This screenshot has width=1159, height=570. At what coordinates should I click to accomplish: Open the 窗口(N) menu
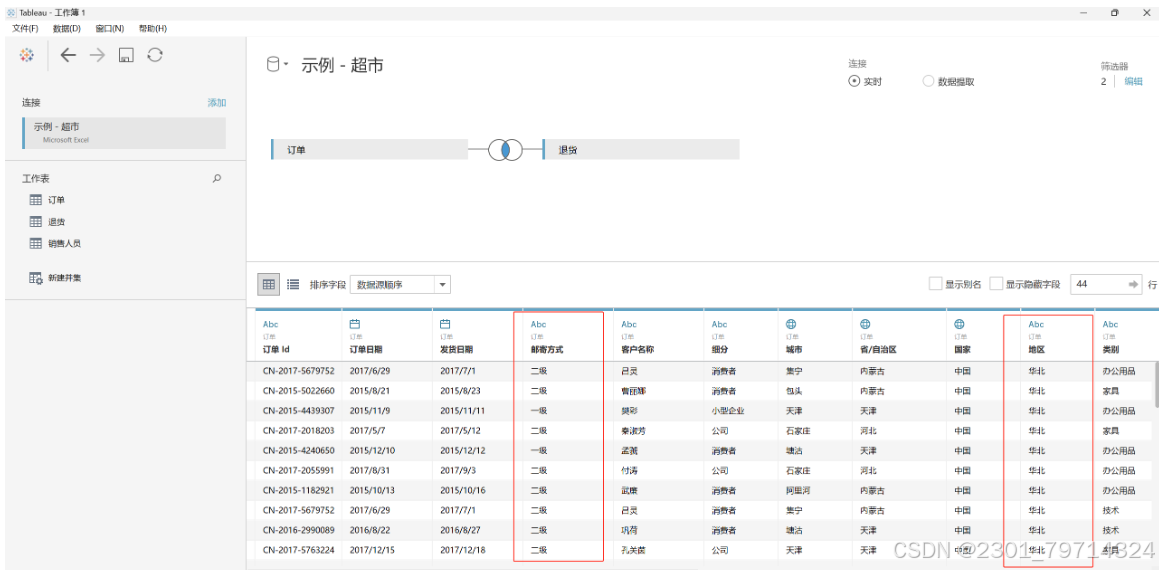(109, 28)
